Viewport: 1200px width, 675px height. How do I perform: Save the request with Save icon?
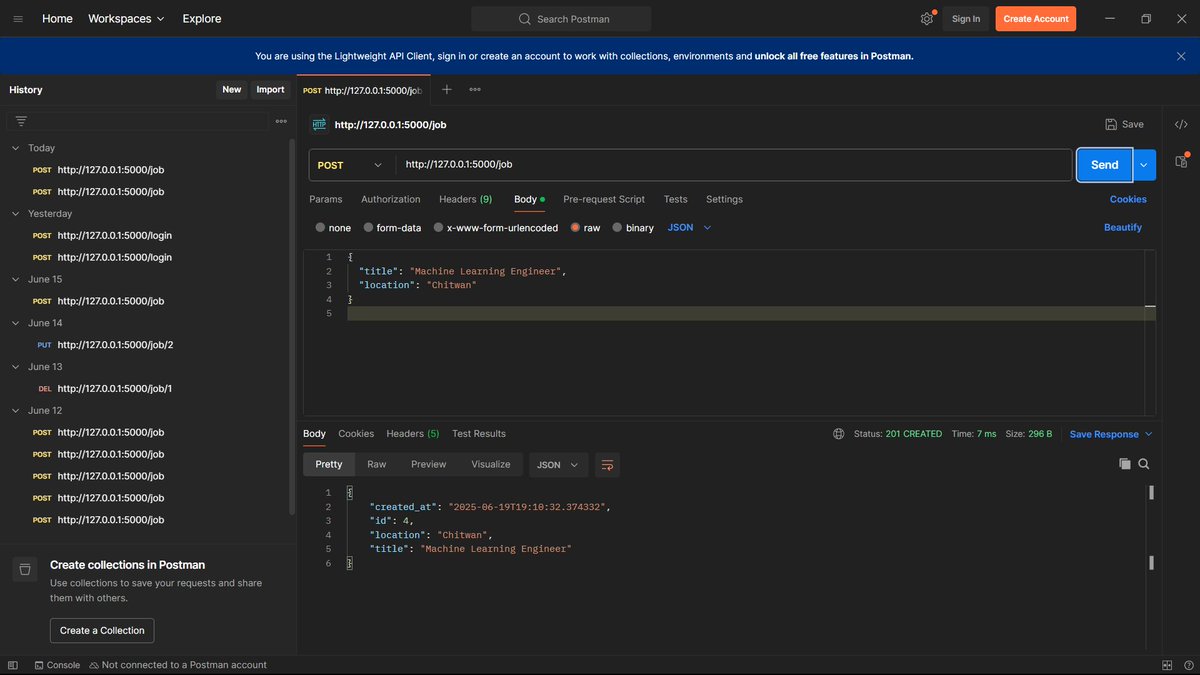point(1124,124)
